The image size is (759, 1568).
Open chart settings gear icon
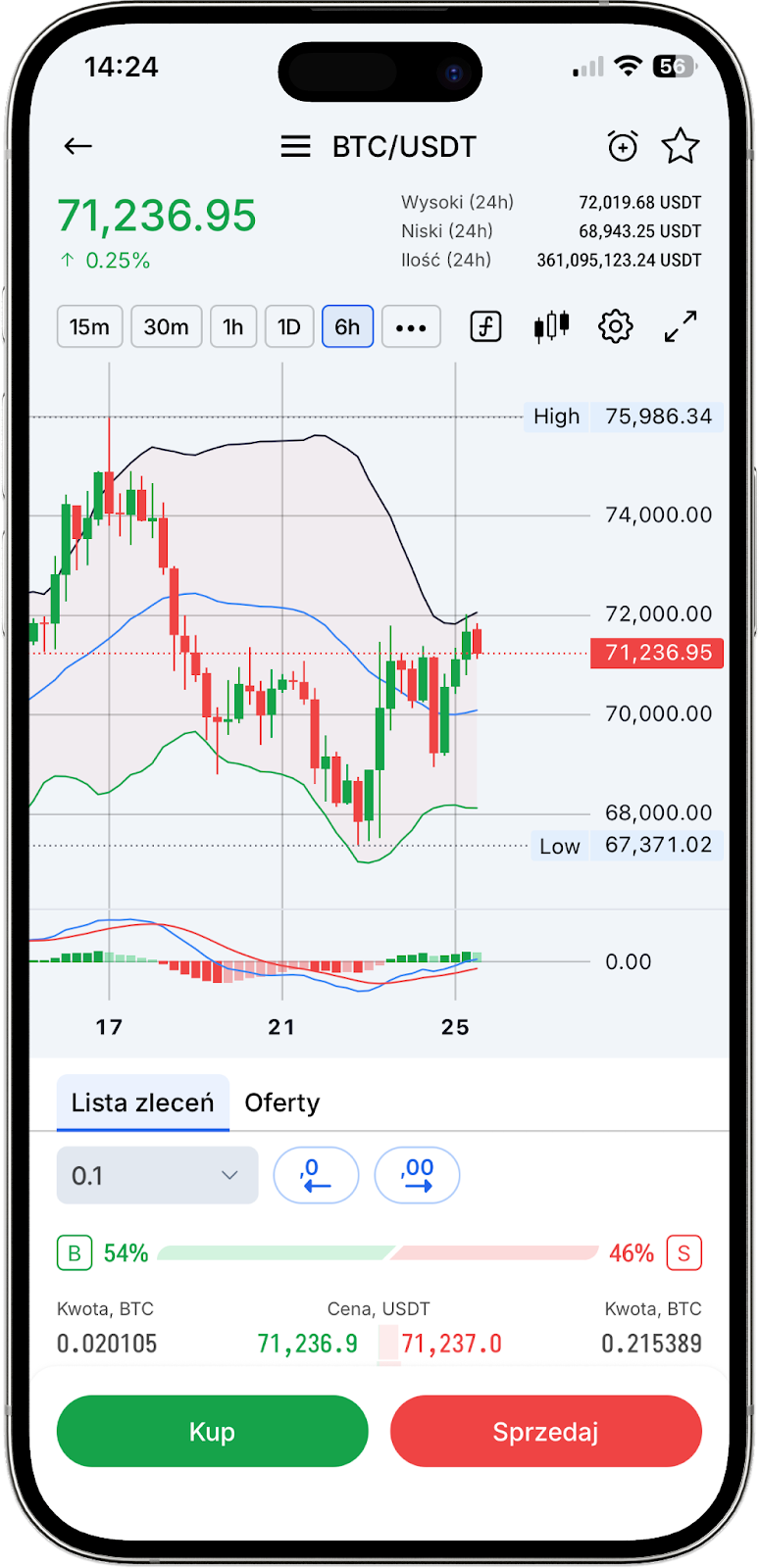coord(616,326)
